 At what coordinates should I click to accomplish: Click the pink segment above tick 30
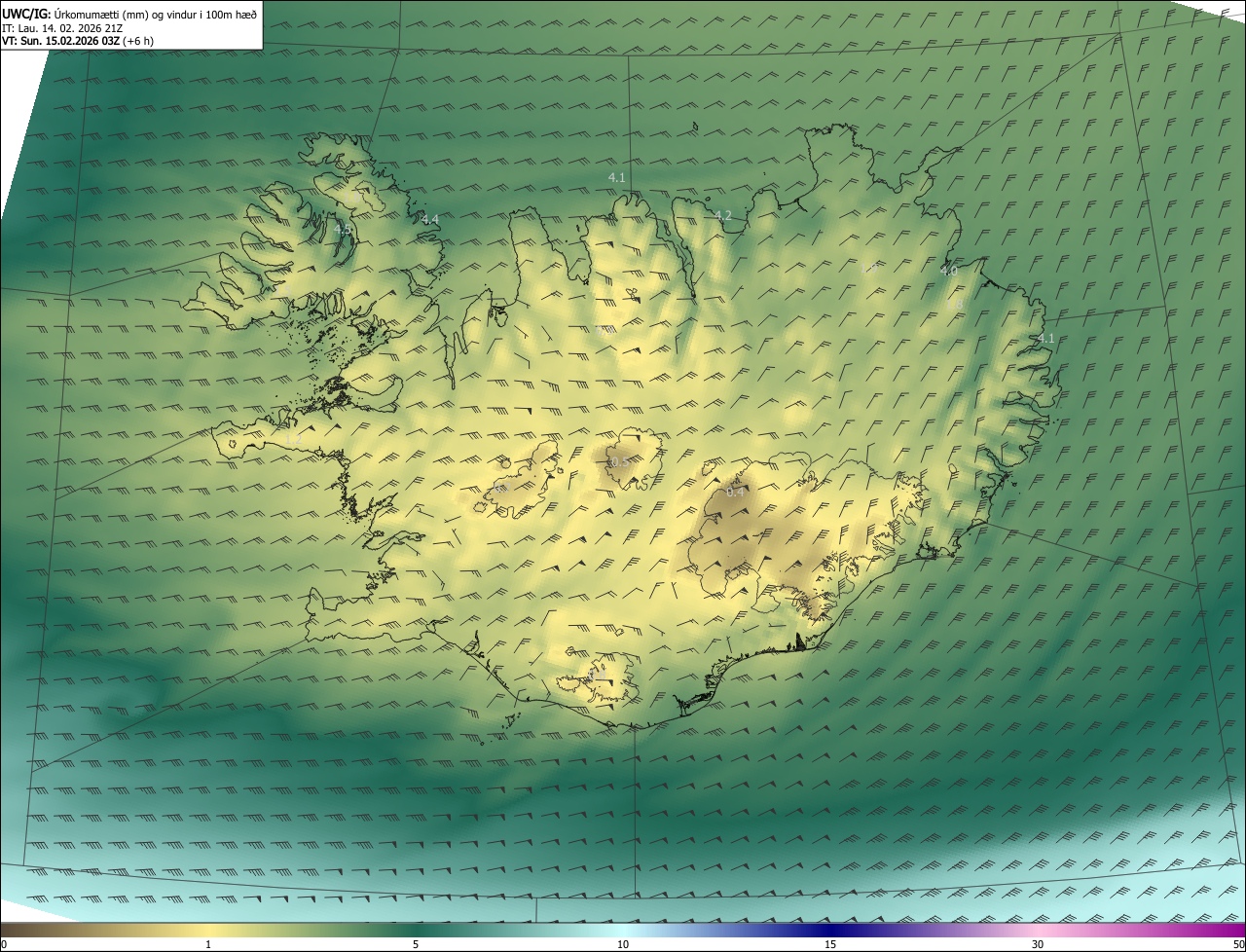coord(1038,931)
